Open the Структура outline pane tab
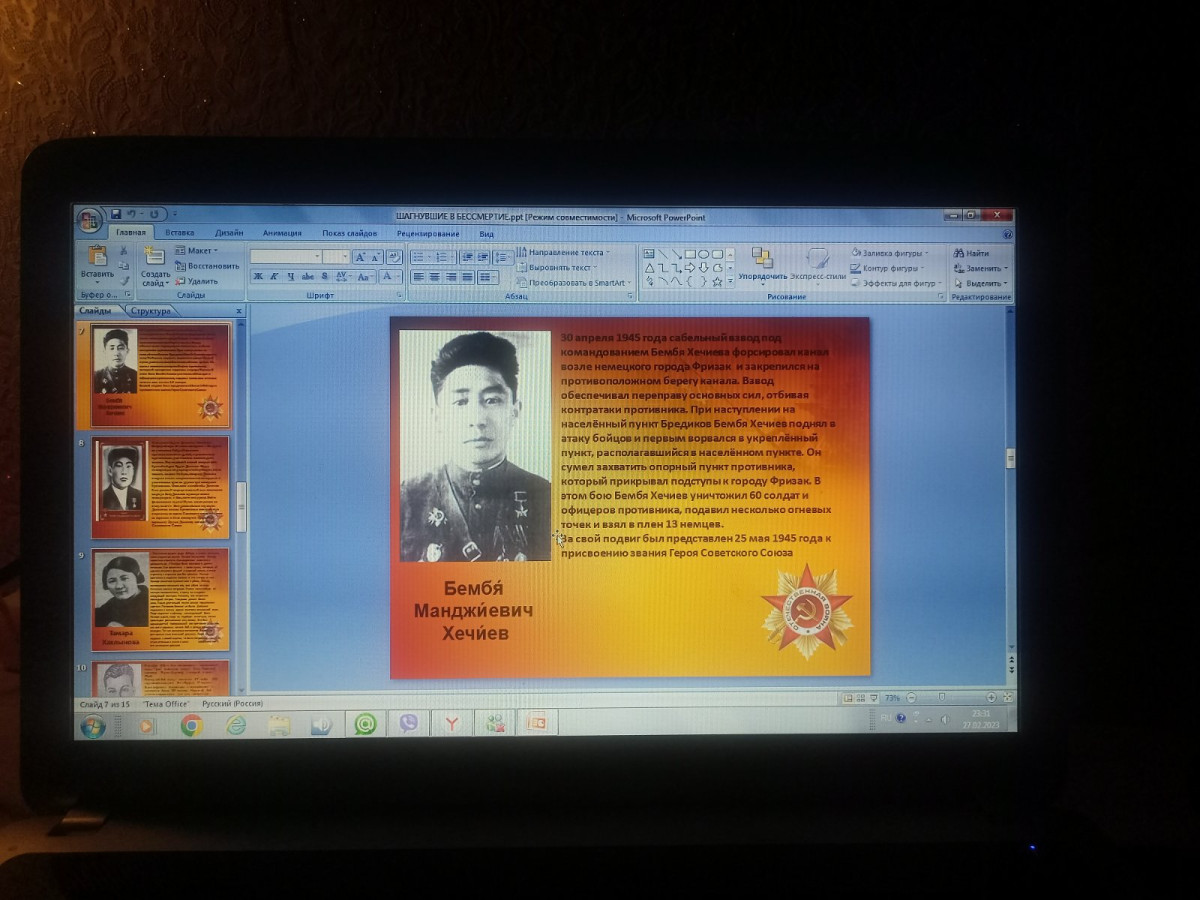 pos(150,311)
